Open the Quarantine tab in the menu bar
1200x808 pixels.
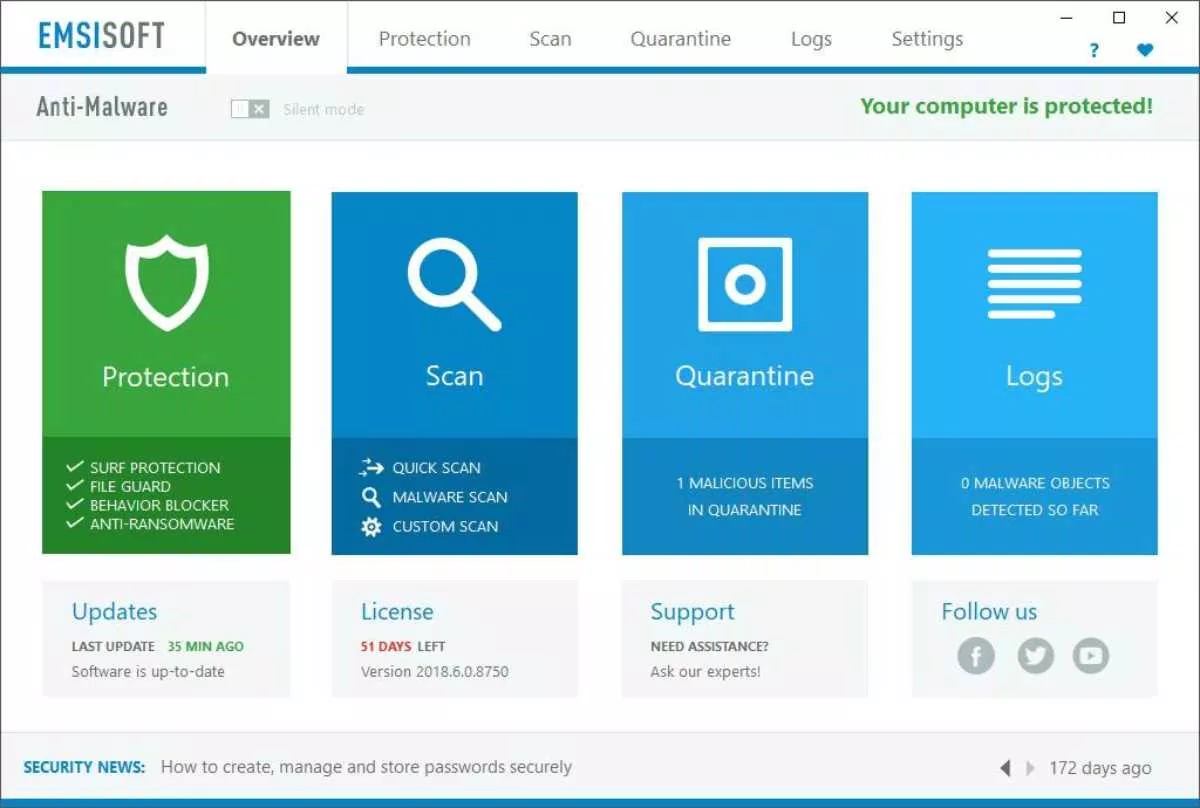pos(681,38)
